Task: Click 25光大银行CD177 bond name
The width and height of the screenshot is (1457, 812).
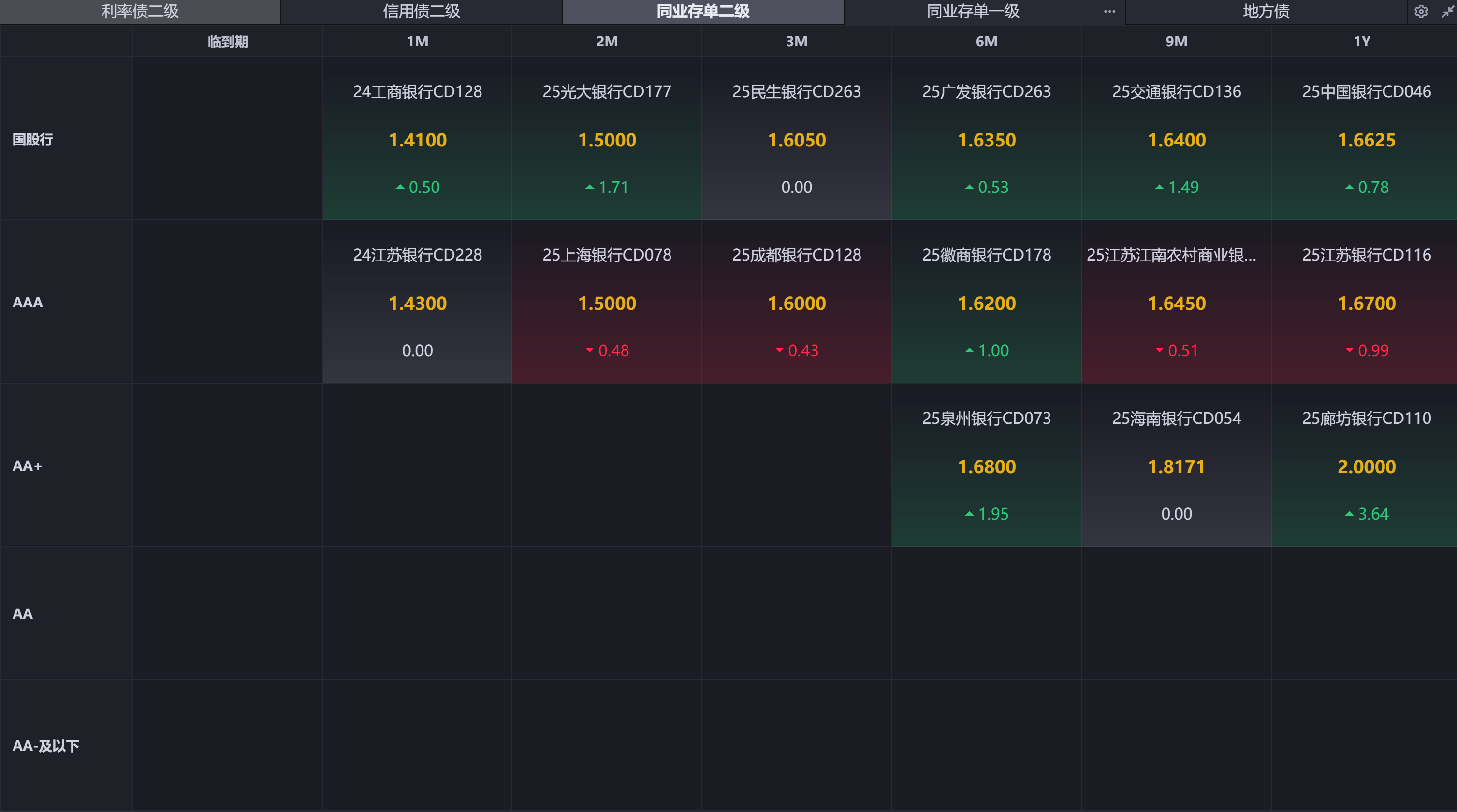Action: [607, 92]
